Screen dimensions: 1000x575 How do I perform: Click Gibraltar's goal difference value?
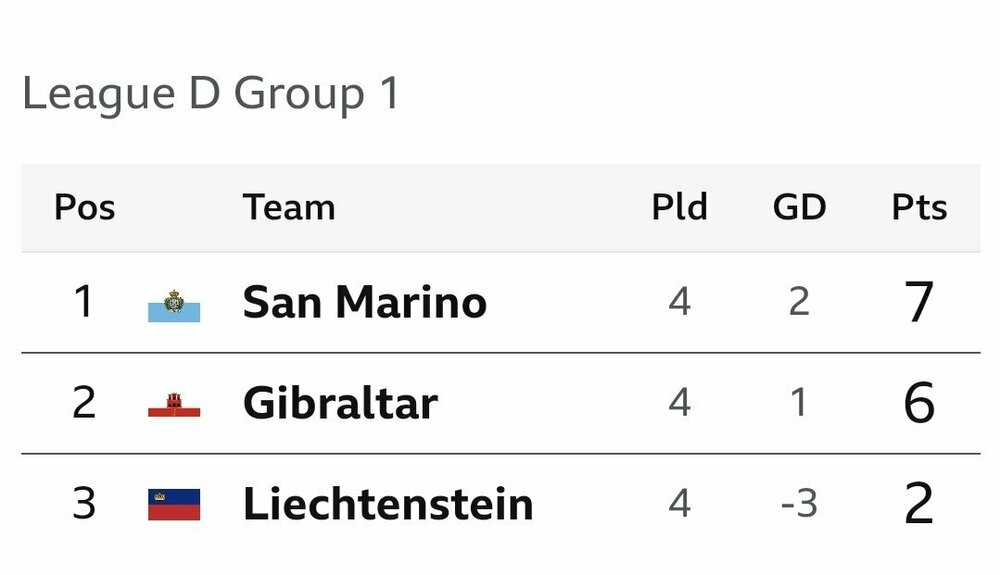[x=799, y=403]
